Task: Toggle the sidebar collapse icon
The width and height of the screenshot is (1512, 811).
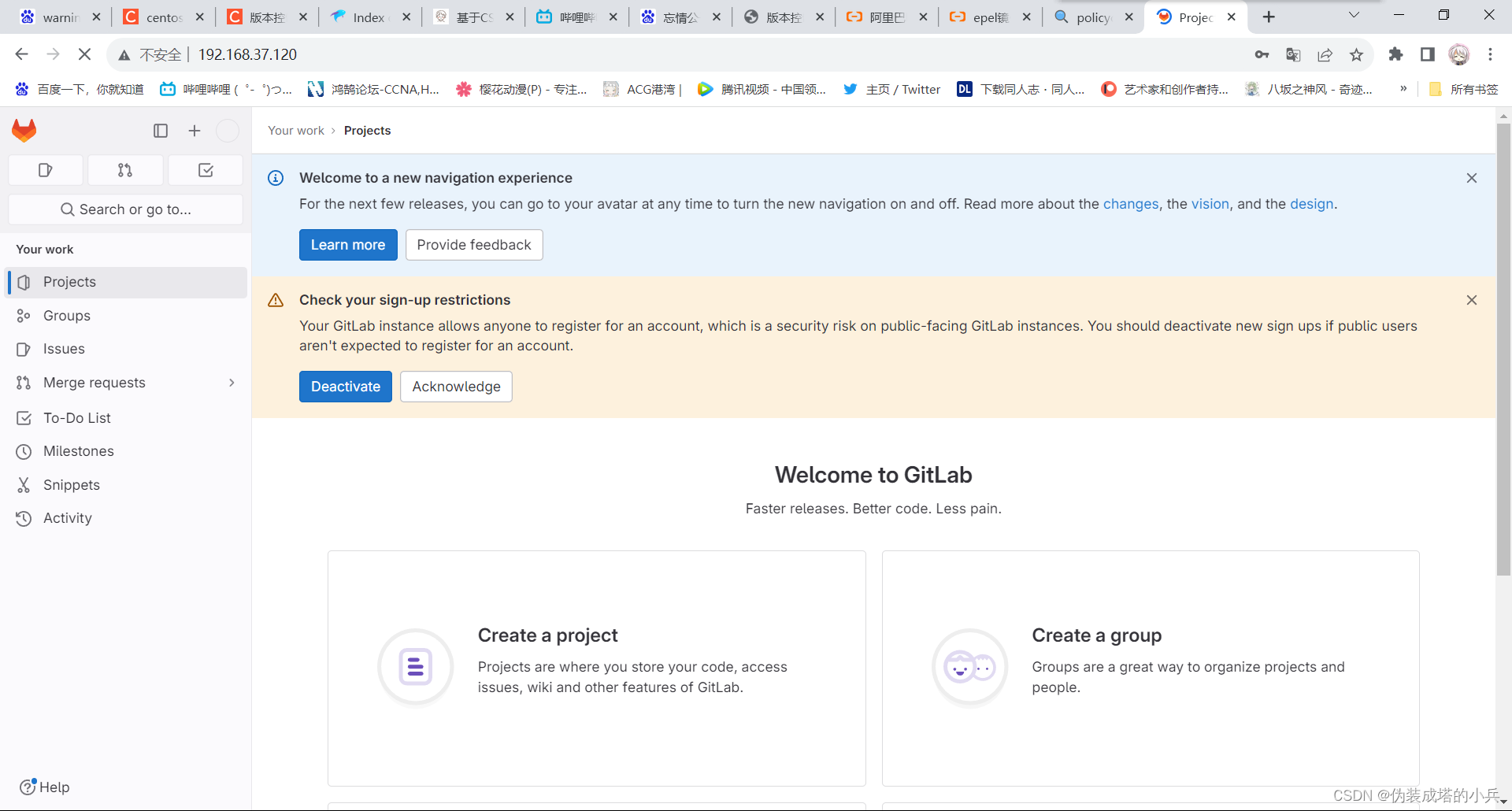Action: [161, 131]
